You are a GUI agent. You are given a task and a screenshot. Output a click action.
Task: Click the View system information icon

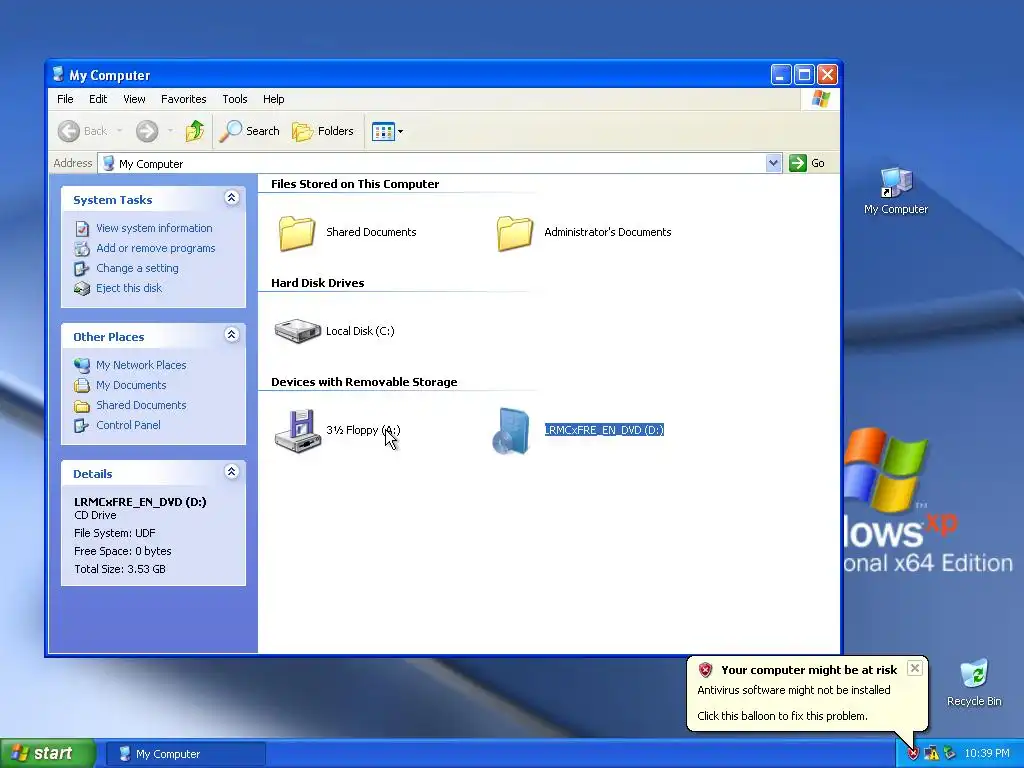[x=82, y=229]
